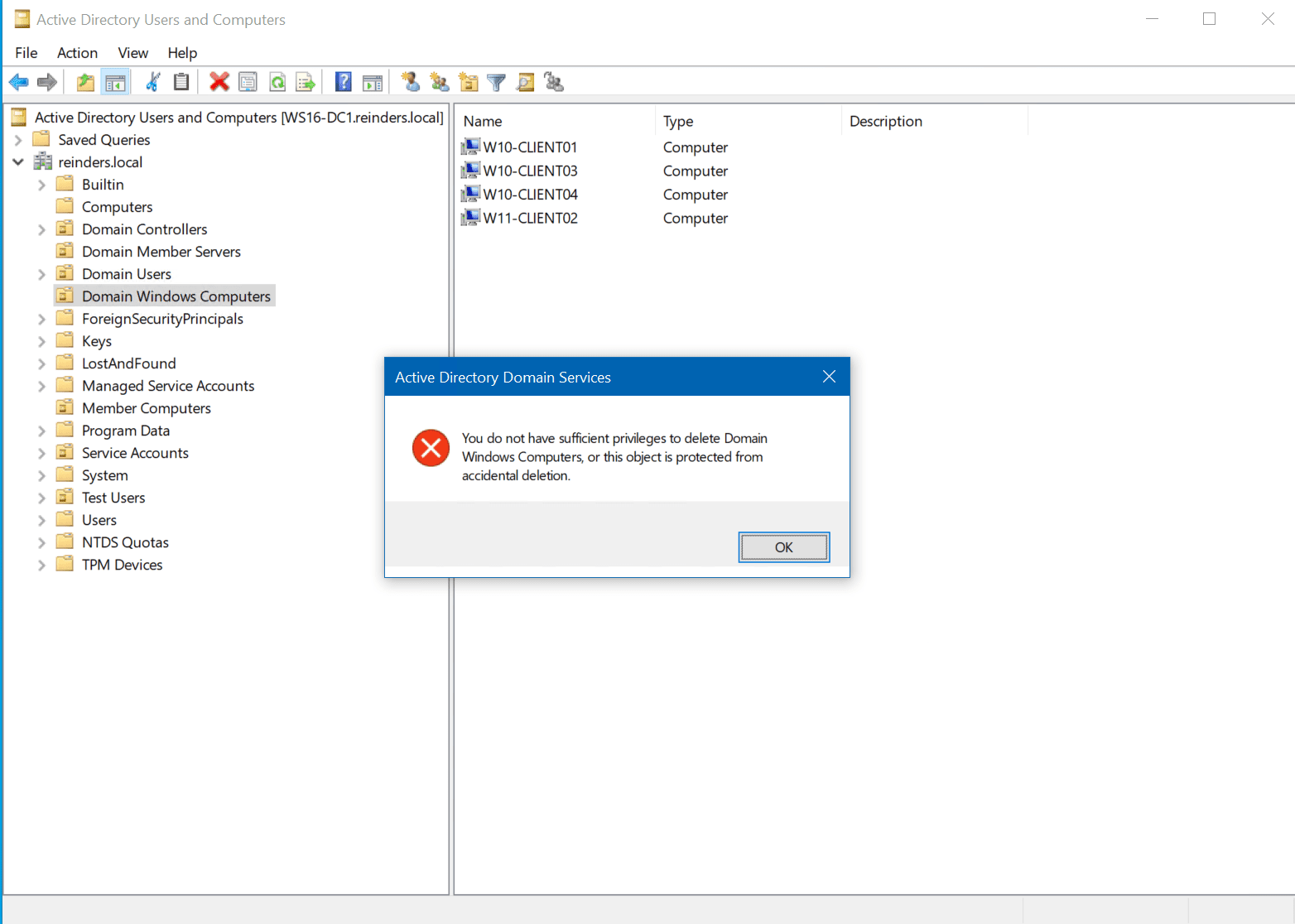This screenshot has width=1295, height=924.
Task: Expand the Managed Service Accounts container
Action: [41, 386]
